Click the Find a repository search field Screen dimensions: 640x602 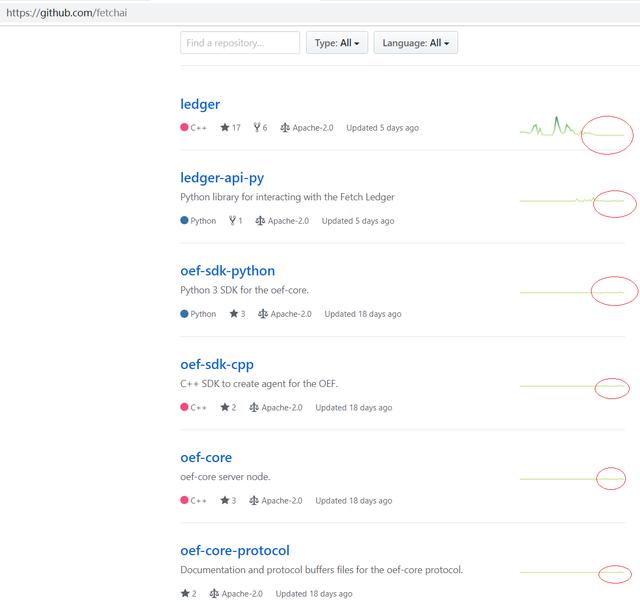click(x=240, y=43)
